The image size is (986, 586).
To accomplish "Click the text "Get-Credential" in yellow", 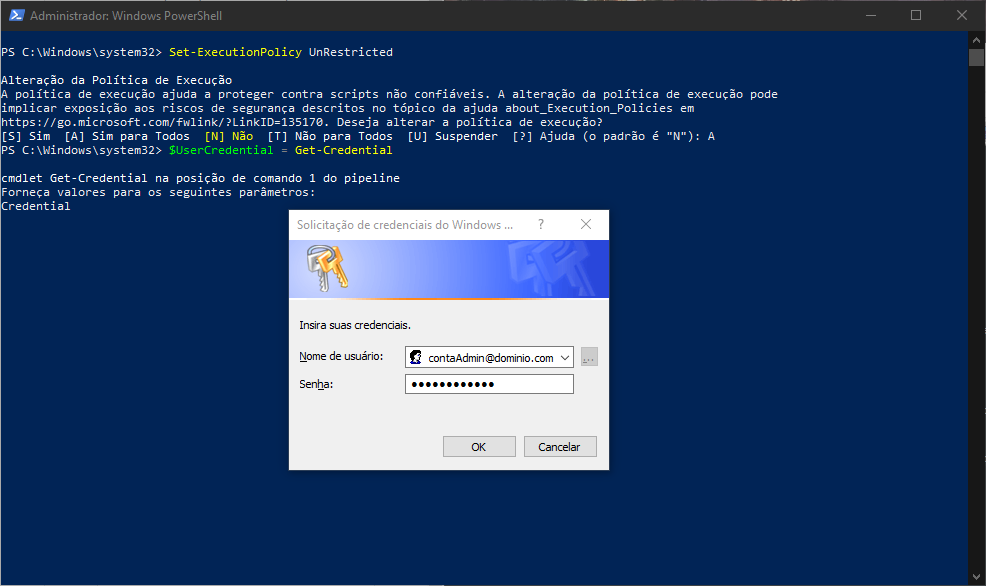I will (x=343, y=150).
